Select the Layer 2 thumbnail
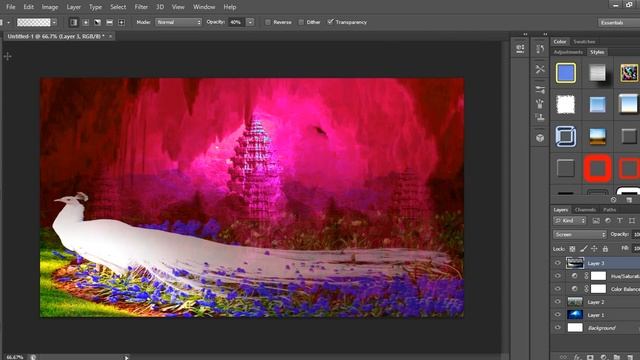 (x=575, y=302)
